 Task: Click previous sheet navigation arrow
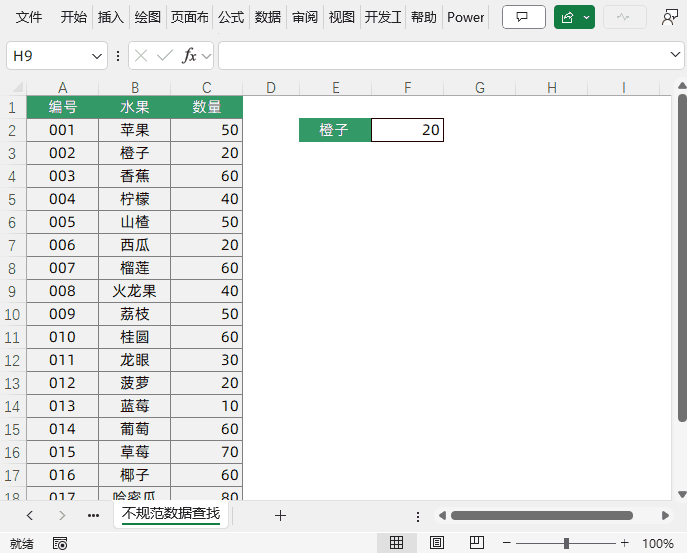tap(30, 515)
